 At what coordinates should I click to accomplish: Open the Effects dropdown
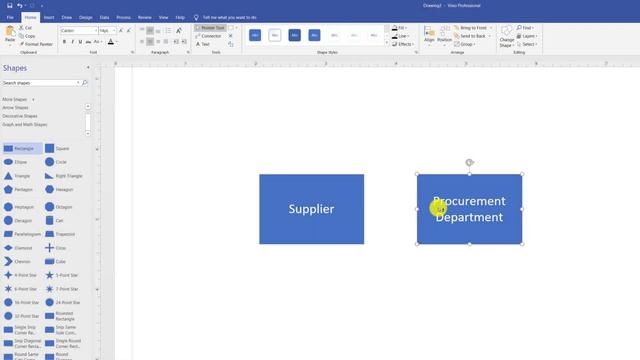point(403,44)
